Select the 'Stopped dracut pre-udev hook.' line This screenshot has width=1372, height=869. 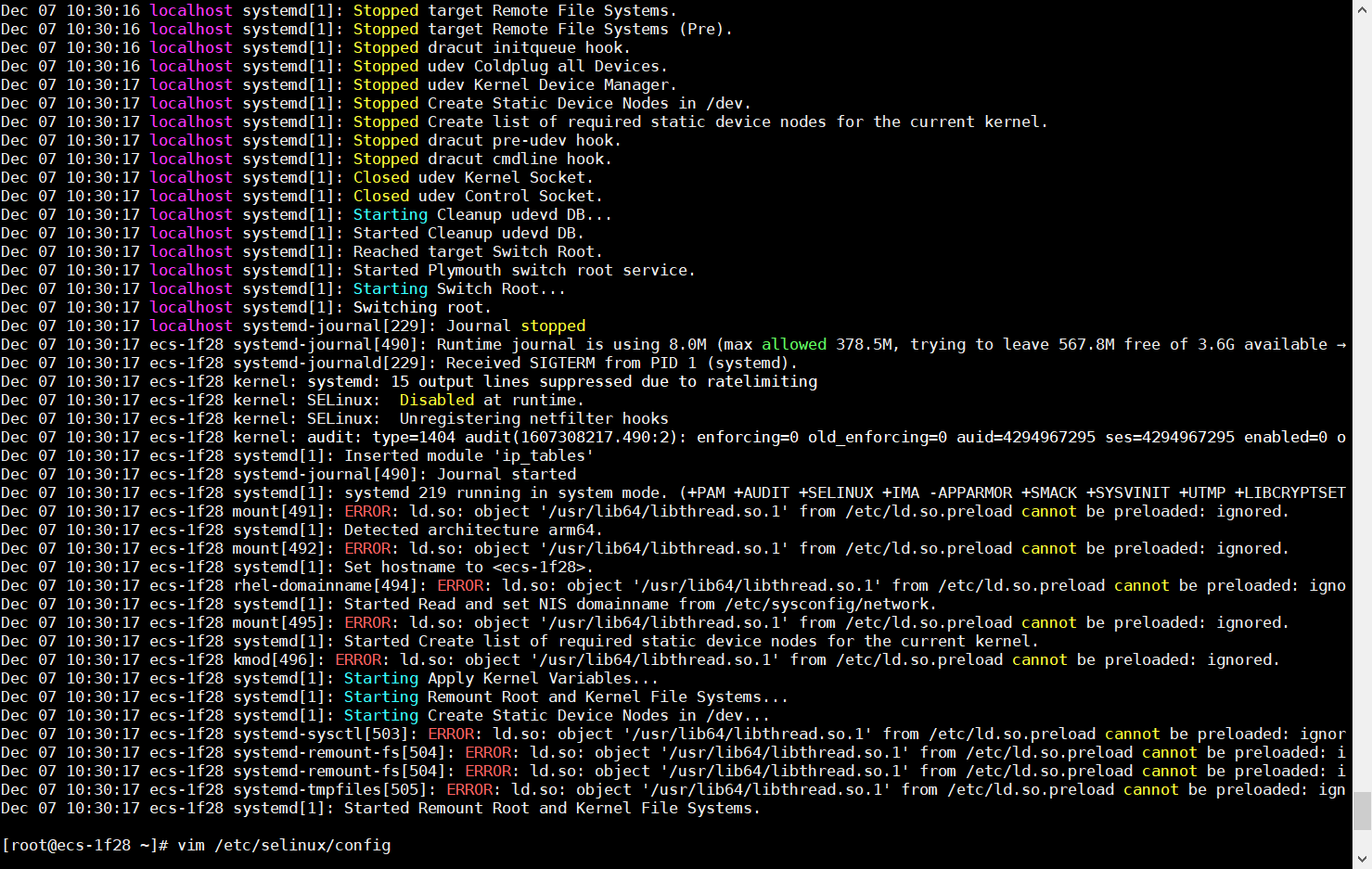pyautogui.click(x=311, y=140)
